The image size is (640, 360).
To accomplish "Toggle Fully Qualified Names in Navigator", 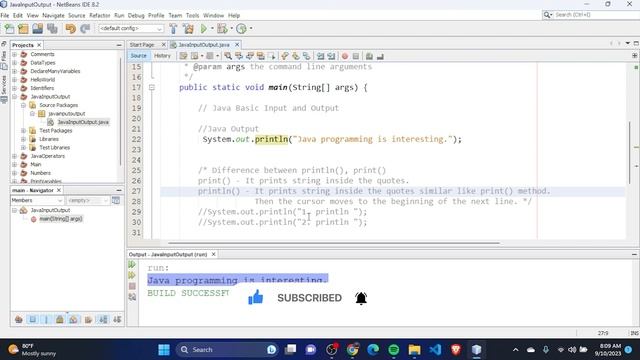I will pyautogui.click(x=89, y=320).
